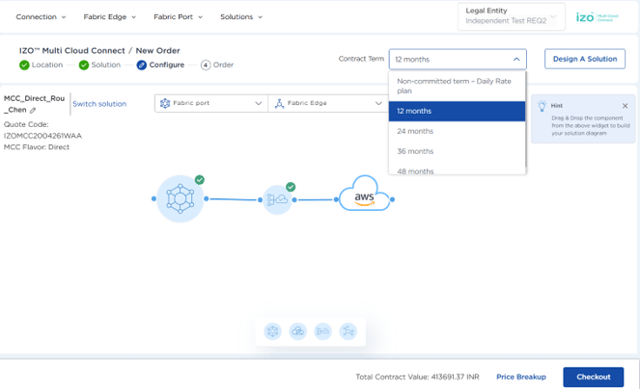Click the Checkout button
The width and height of the screenshot is (640, 389).
(593, 377)
